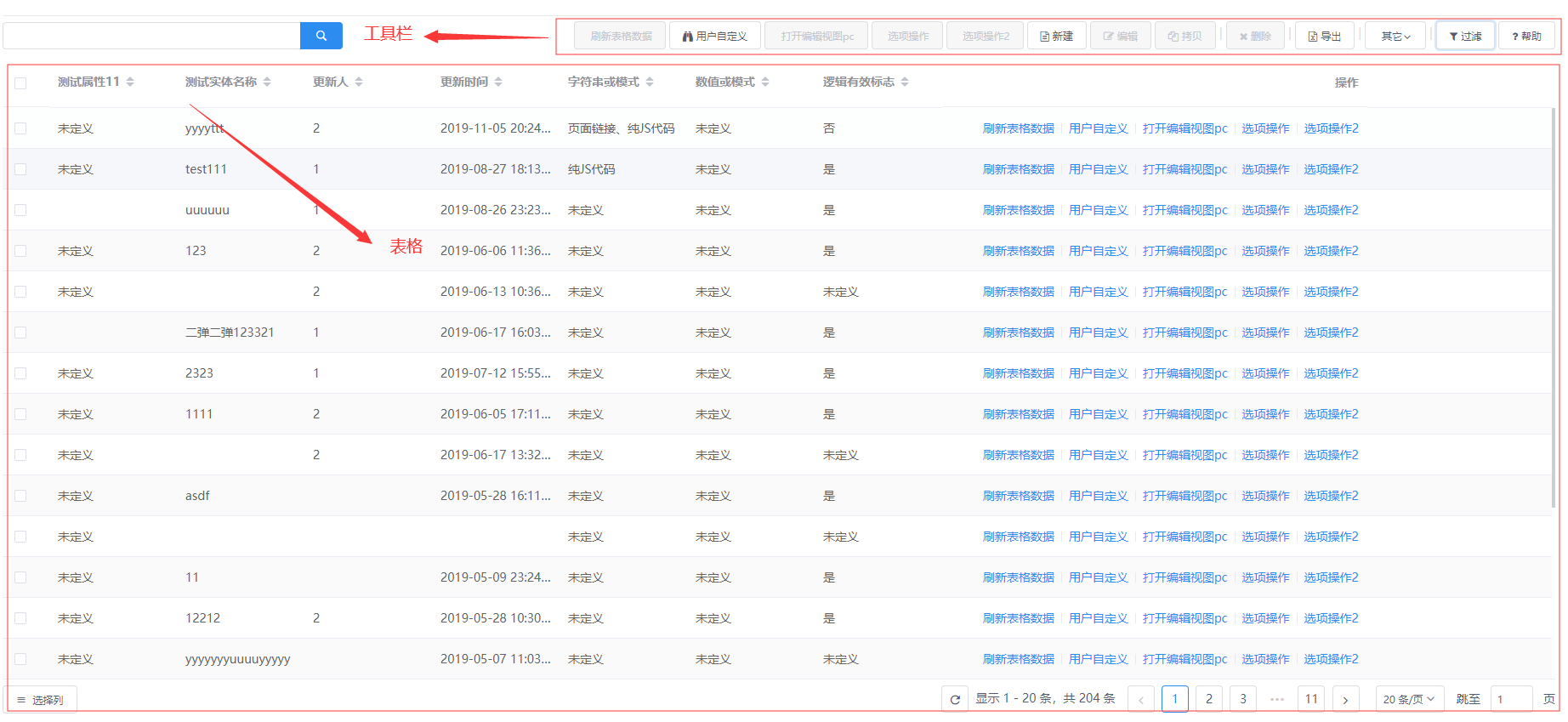Click the 操作 column header
Screen dimensions: 1568x722
[x=1346, y=82]
